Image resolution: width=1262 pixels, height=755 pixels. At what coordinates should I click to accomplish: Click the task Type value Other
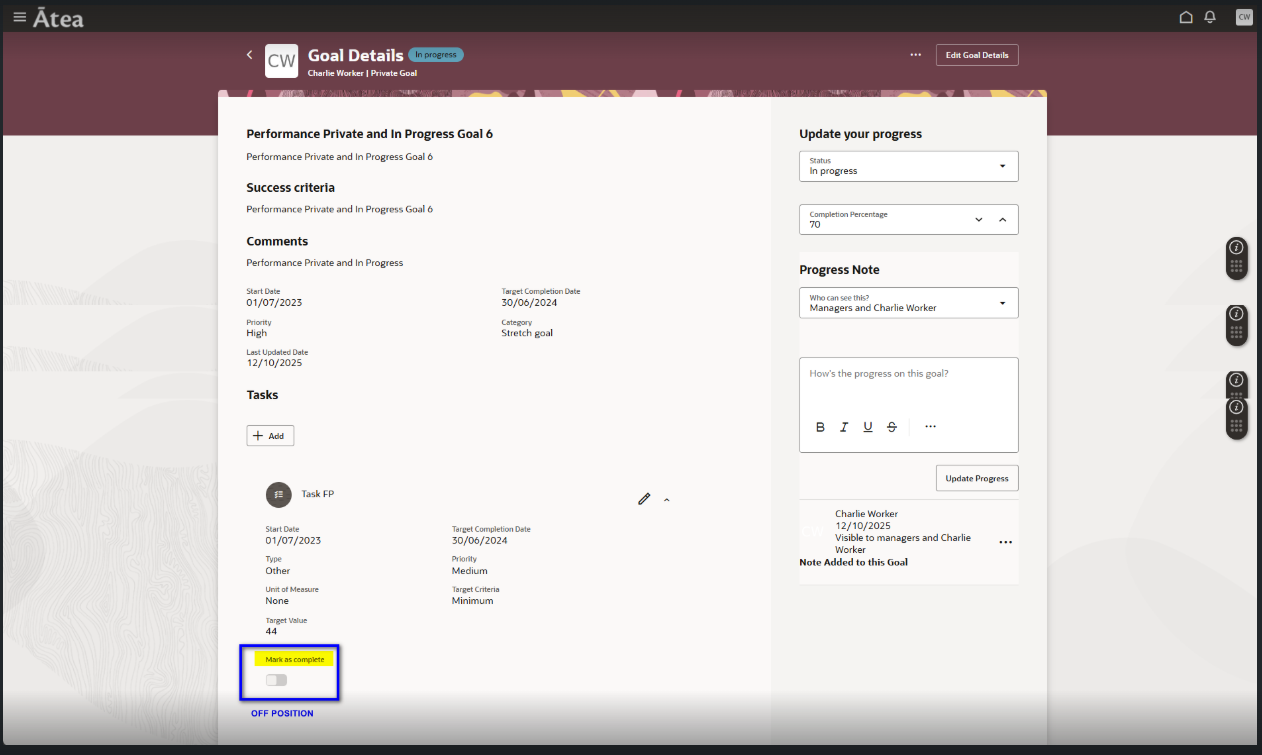point(278,571)
